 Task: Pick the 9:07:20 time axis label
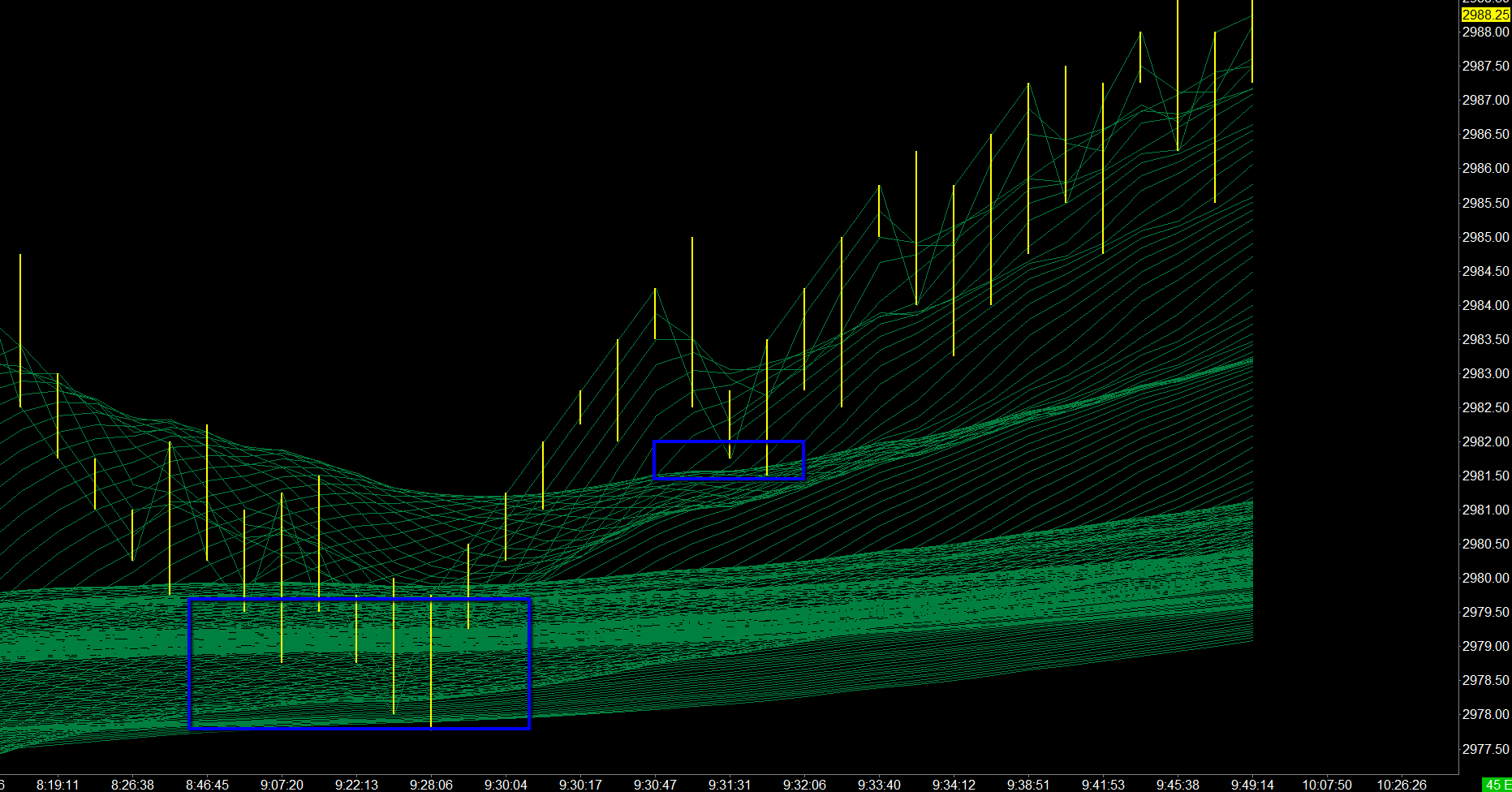[x=282, y=785]
